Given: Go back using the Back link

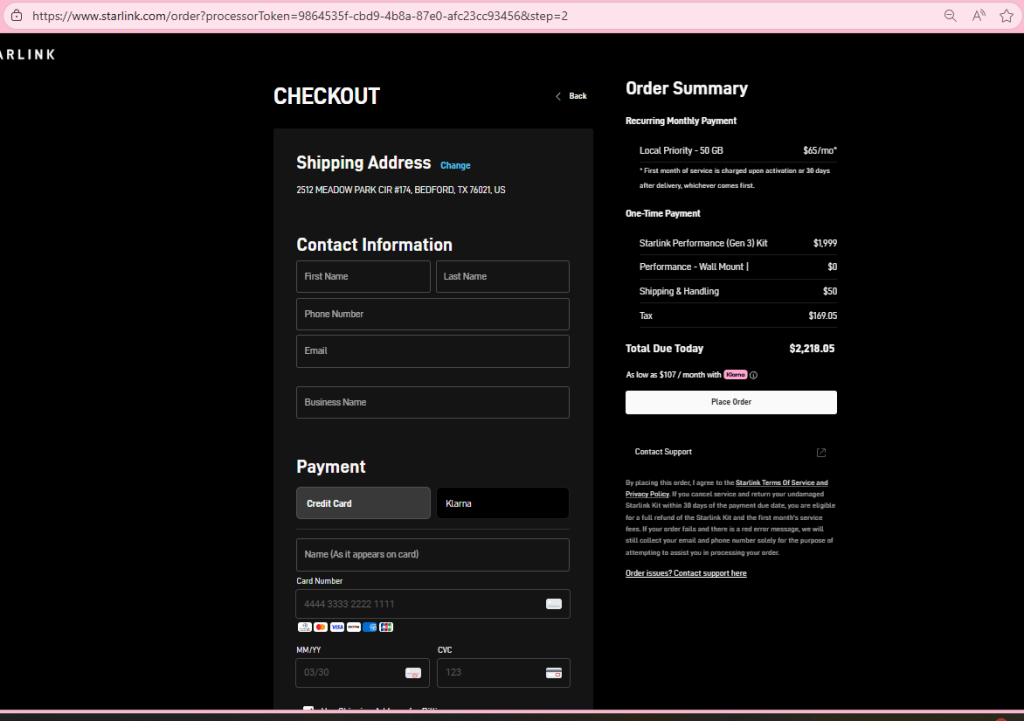Looking at the screenshot, I should pyautogui.click(x=571, y=96).
